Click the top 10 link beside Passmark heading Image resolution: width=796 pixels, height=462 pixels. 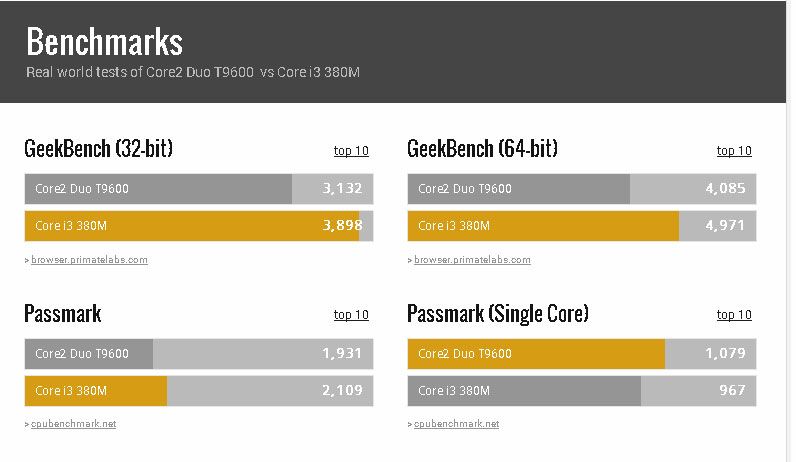pos(351,315)
